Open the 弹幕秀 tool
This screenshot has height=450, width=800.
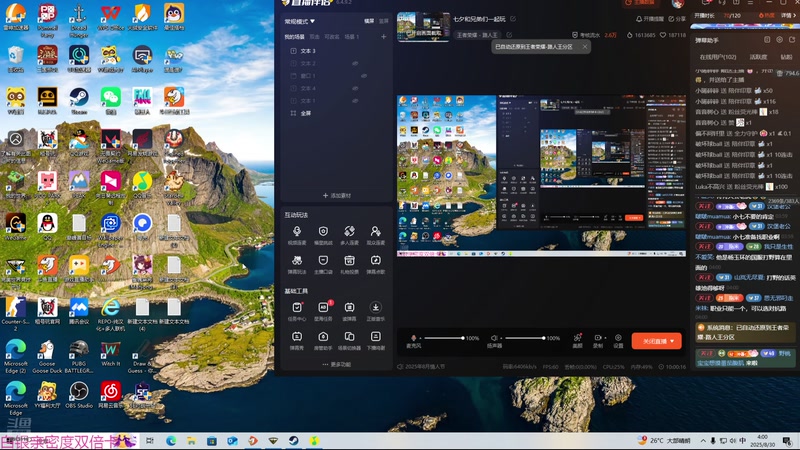[296, 340]
